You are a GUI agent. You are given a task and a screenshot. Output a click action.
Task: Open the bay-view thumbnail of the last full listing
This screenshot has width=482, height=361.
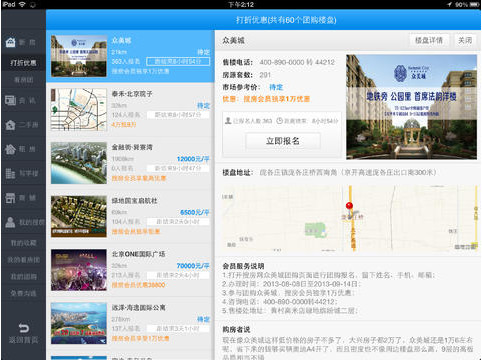[x=79, y=323]
